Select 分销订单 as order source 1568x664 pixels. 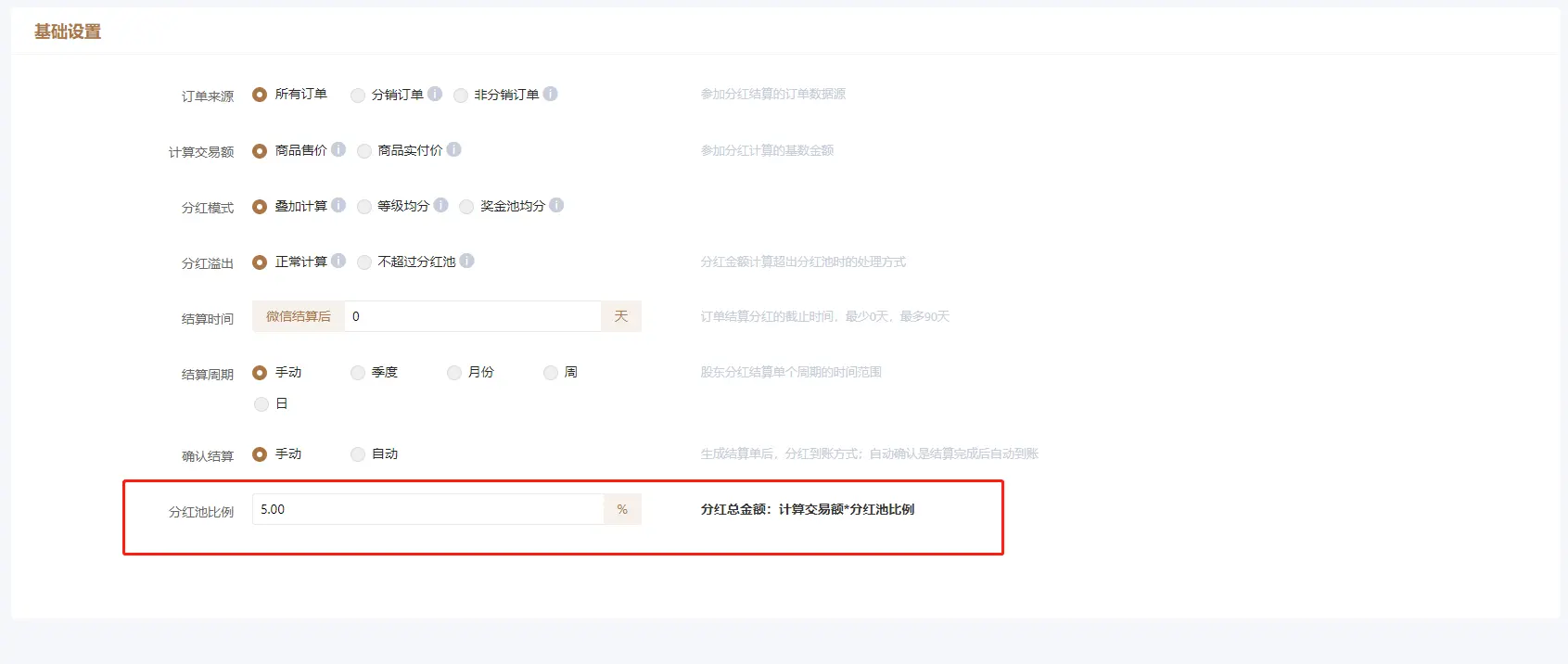[x=358, y=95]
